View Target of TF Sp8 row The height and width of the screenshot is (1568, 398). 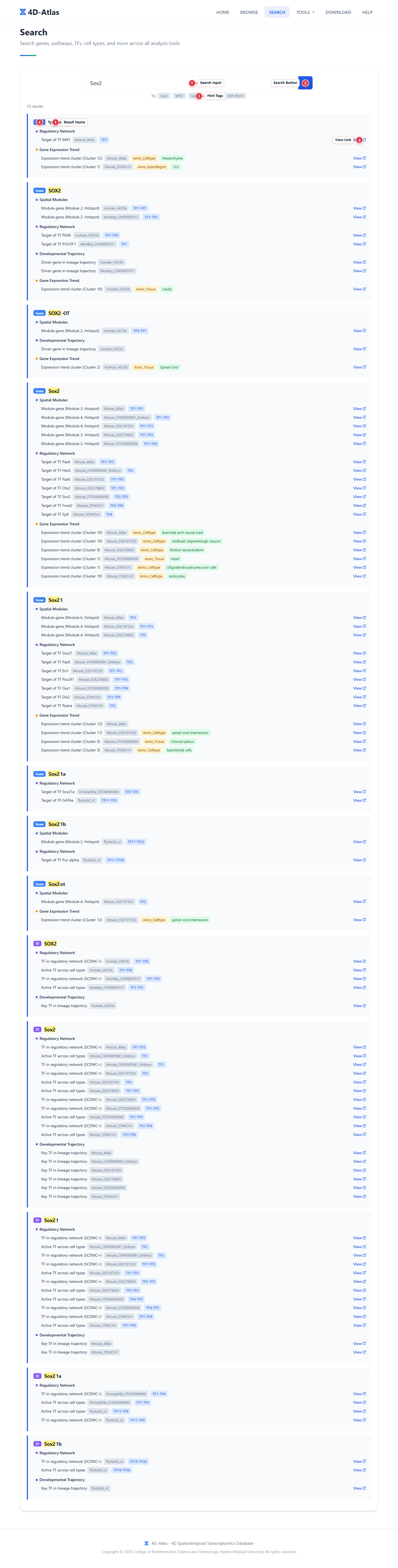point(359,514)
